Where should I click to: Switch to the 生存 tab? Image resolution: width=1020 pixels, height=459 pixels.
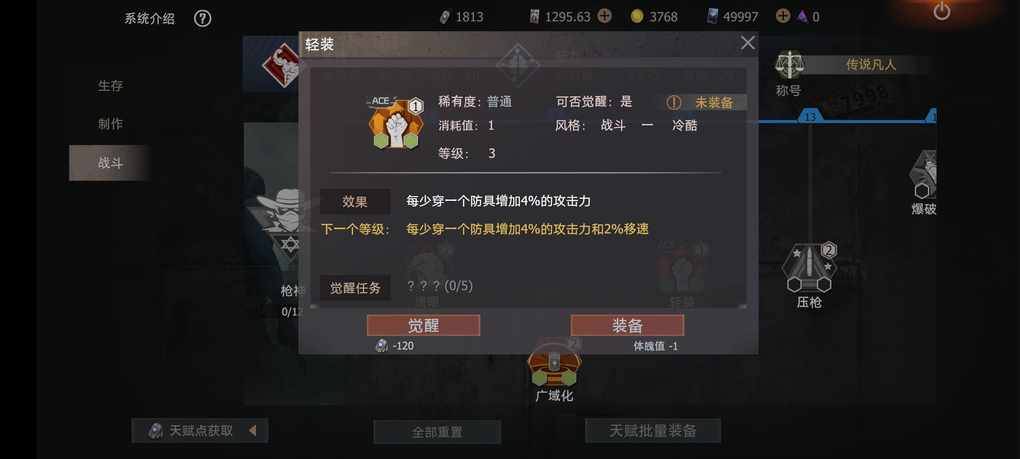tap(110, 86)
